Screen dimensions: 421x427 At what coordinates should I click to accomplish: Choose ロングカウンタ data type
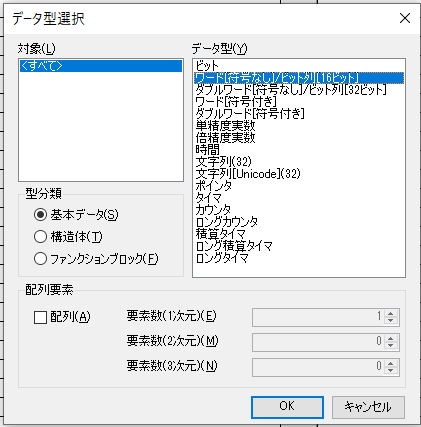(x=299, y=222)
